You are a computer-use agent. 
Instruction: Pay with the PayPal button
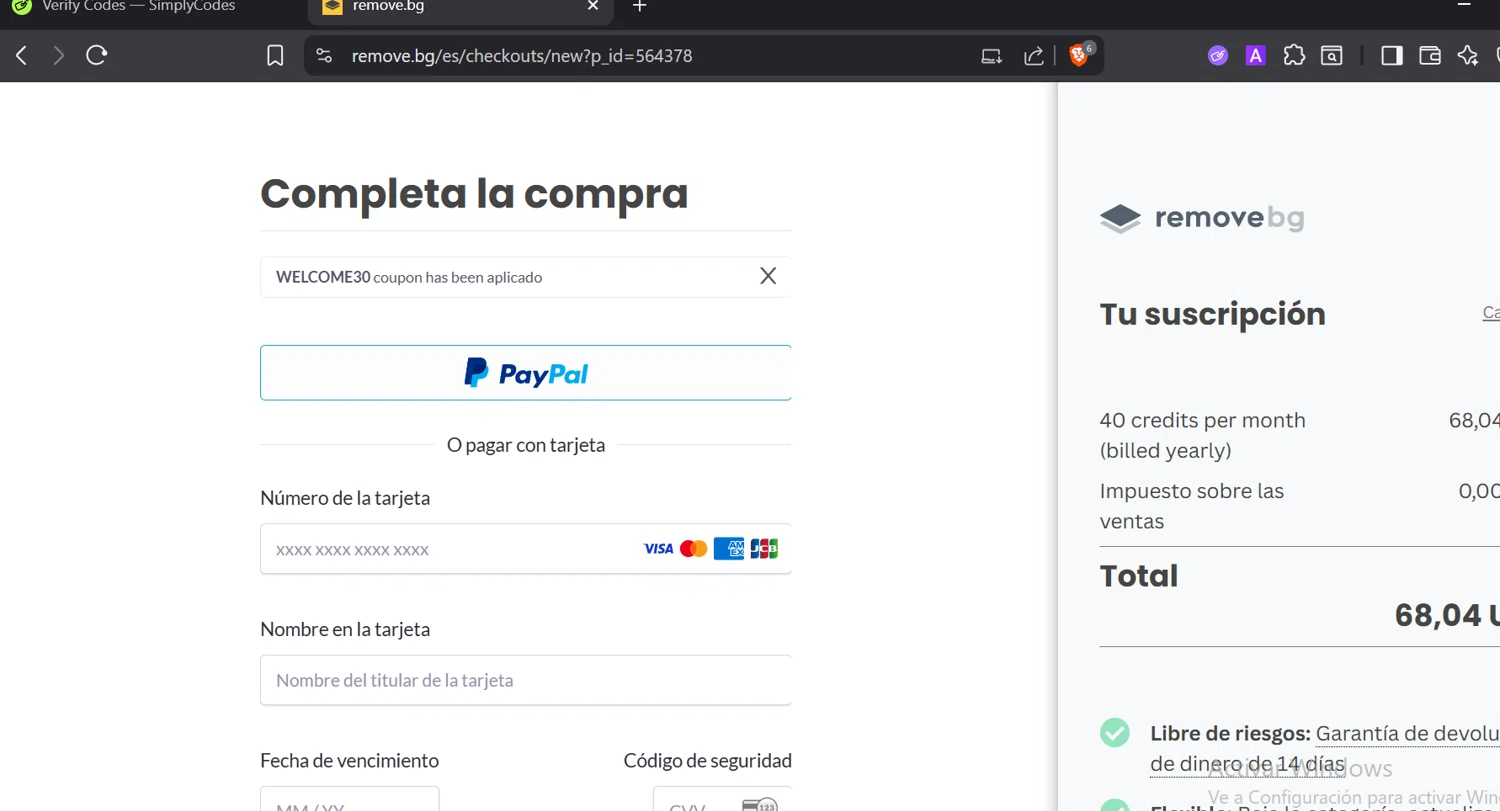point(526,373)
